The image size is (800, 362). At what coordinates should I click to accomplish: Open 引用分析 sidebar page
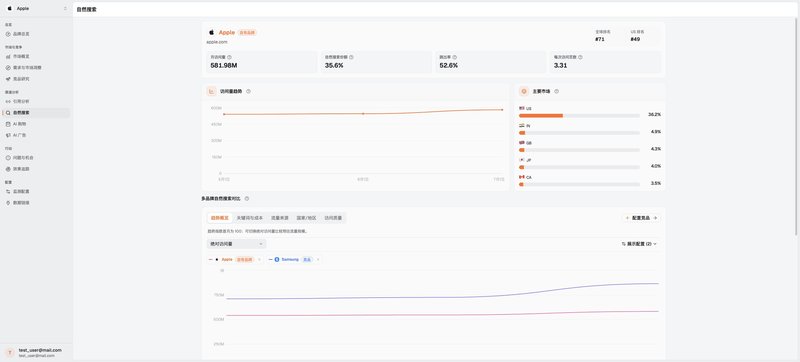click(x=36, y=101)
